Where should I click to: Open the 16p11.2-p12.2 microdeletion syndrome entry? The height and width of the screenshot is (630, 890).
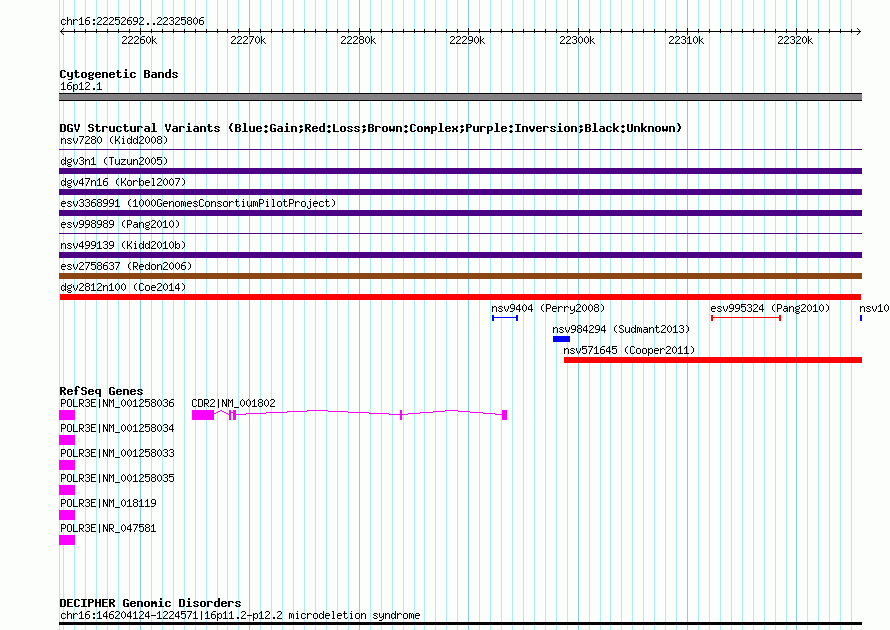point(240,615)
